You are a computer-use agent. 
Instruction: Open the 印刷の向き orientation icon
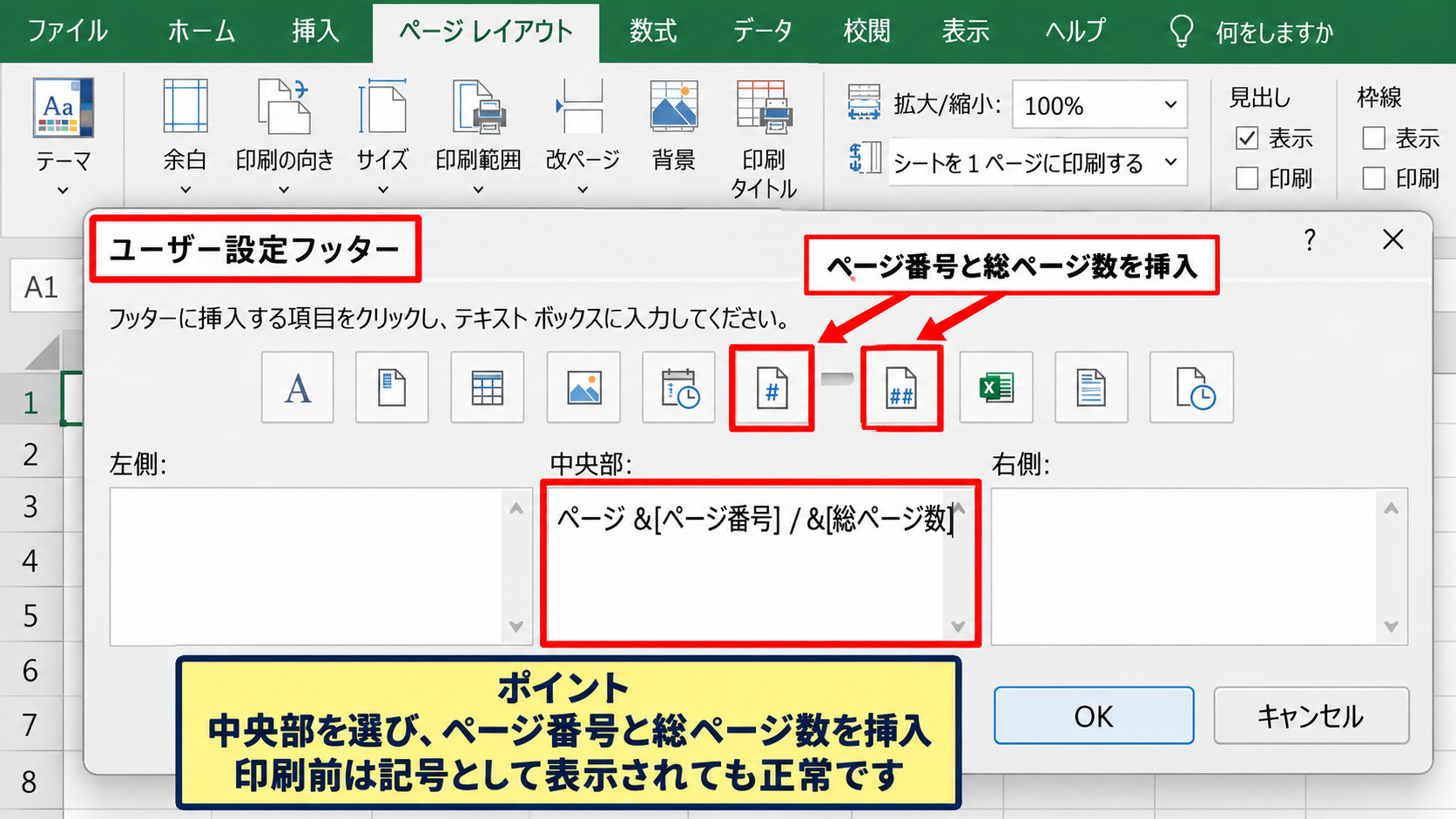coord(284,106)
